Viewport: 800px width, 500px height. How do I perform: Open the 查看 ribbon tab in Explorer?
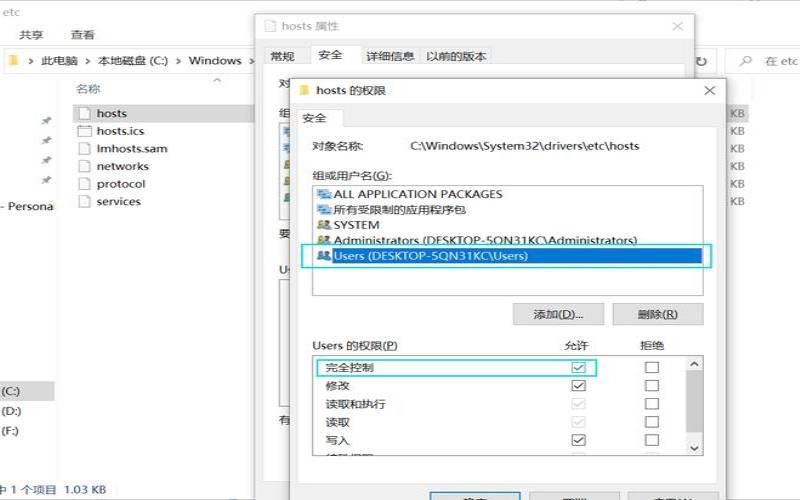(83, 35)
